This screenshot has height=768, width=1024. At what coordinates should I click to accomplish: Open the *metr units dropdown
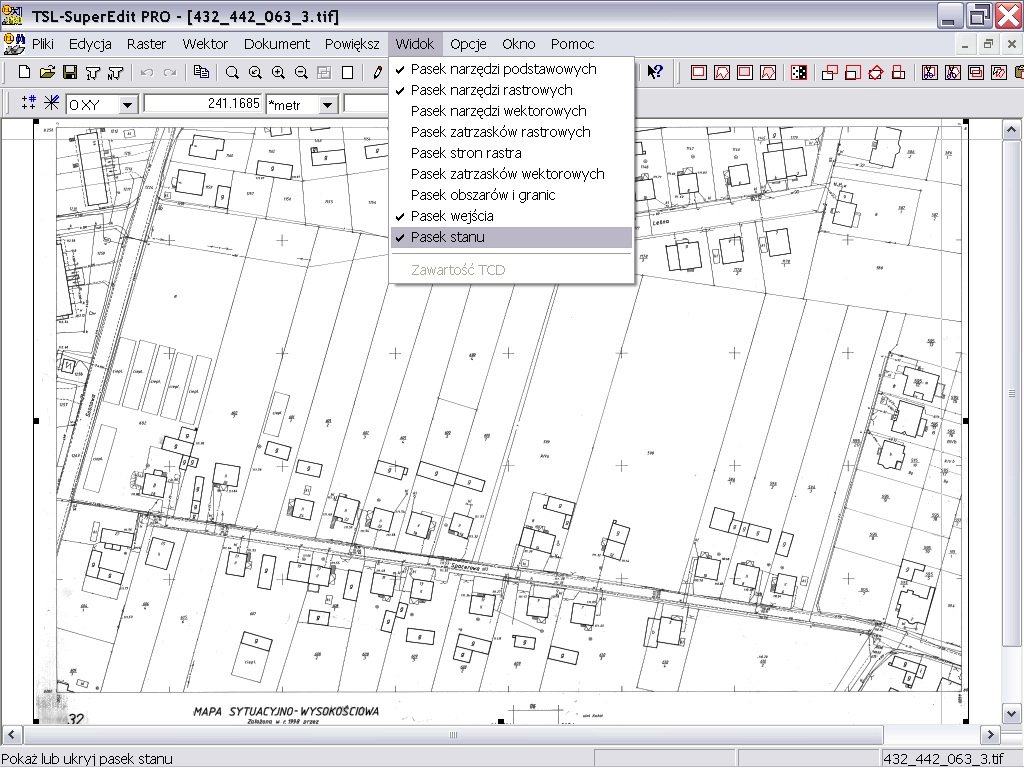tap(328, 104)
